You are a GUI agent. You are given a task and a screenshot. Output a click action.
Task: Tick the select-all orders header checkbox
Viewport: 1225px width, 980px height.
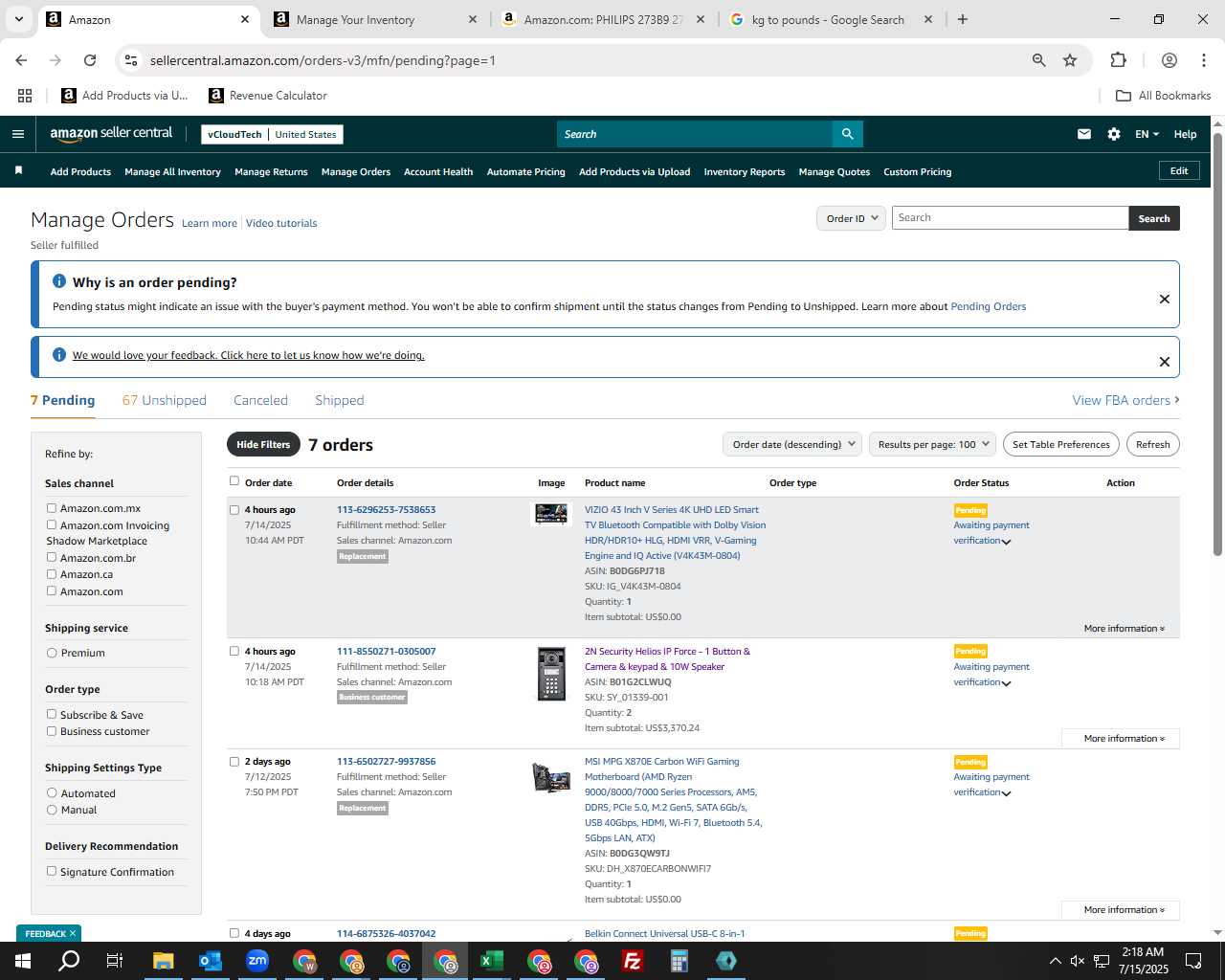[x=234, y=481]
